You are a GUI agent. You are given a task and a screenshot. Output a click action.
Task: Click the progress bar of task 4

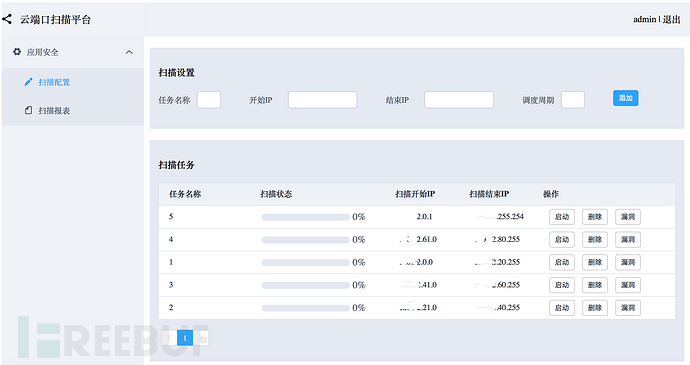305,240
